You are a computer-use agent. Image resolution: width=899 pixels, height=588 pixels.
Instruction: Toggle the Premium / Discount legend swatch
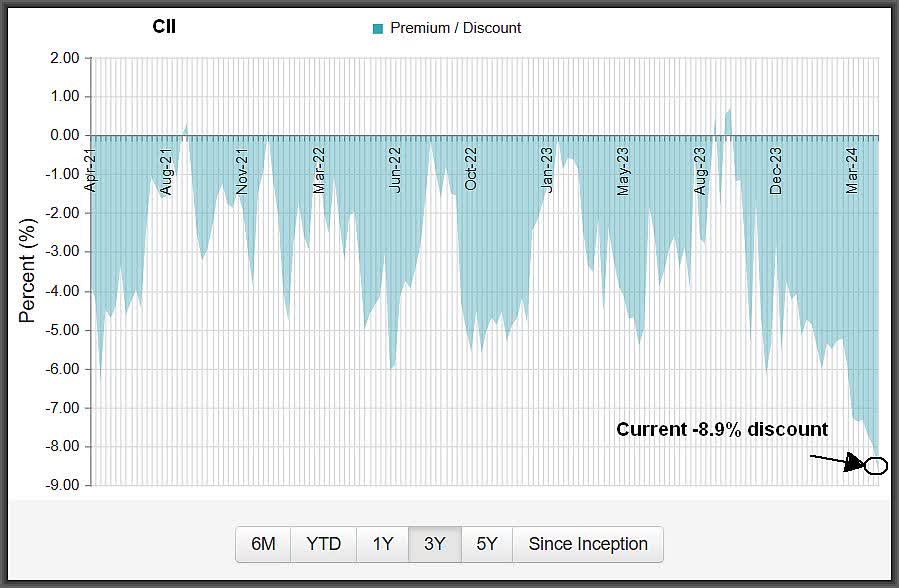[378, 29]
